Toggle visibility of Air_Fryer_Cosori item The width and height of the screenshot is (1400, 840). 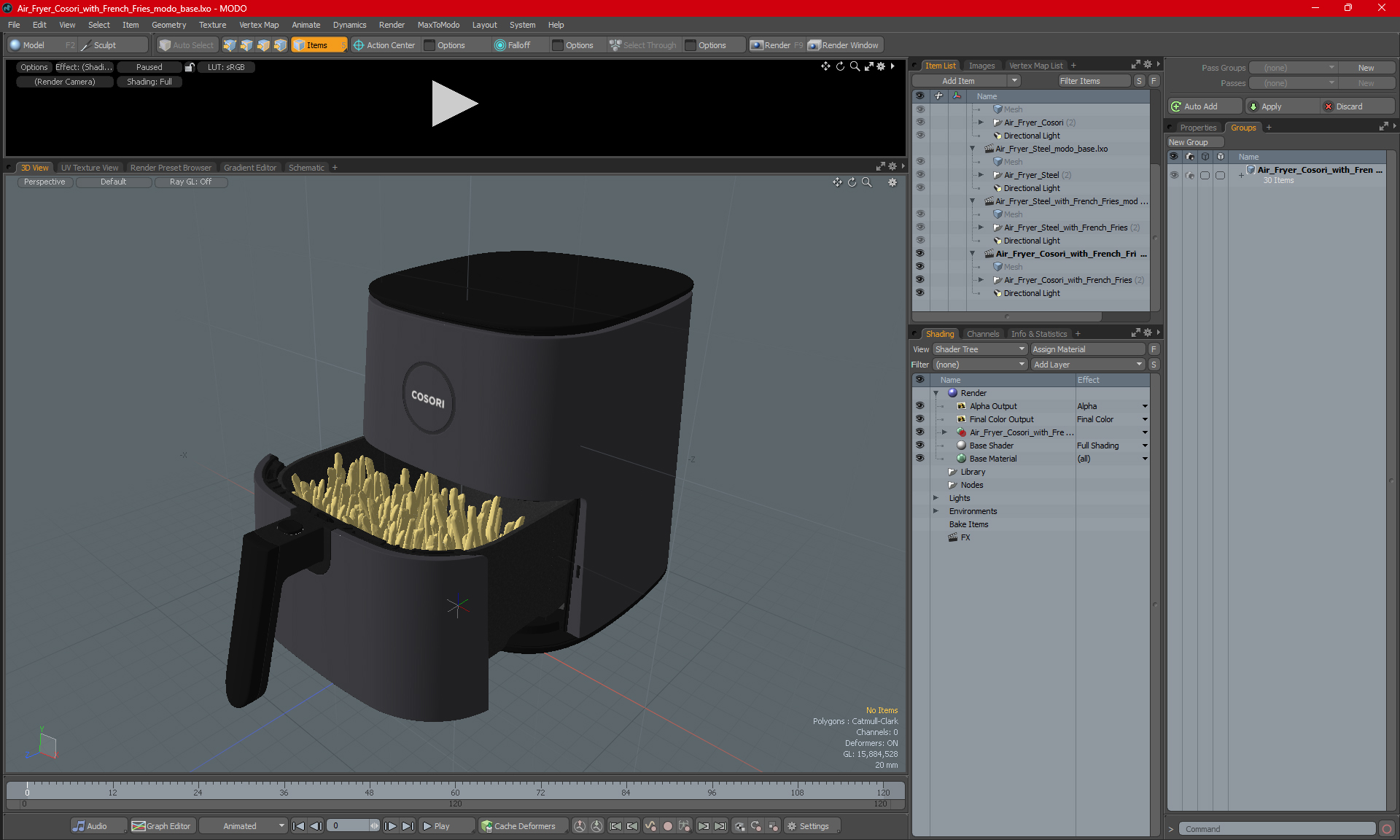(920, 122)
